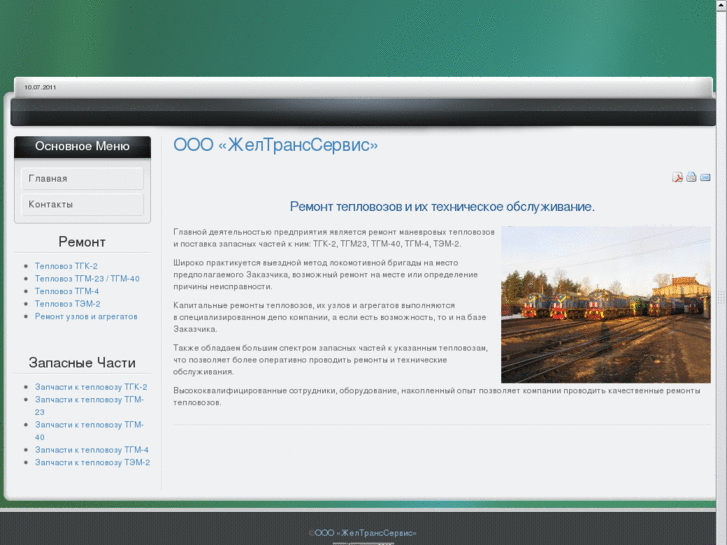Viewport: 727px width, 545px height.
Task: Open Тепловоз ТЭМ-2 repair link
Action: [x=68, y=304]
